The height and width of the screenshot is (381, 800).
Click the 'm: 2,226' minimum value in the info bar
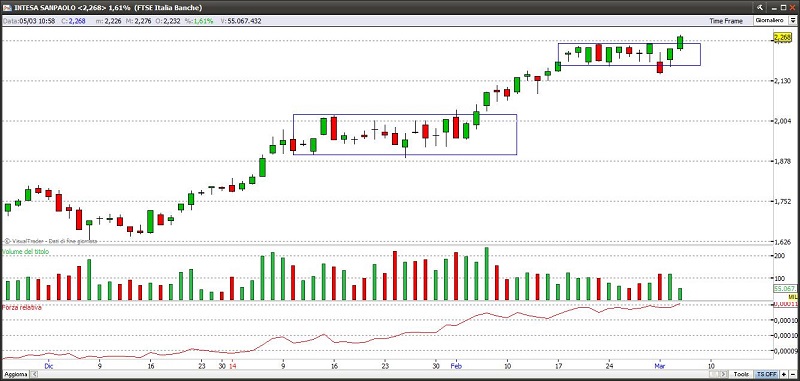pos(109,21)
